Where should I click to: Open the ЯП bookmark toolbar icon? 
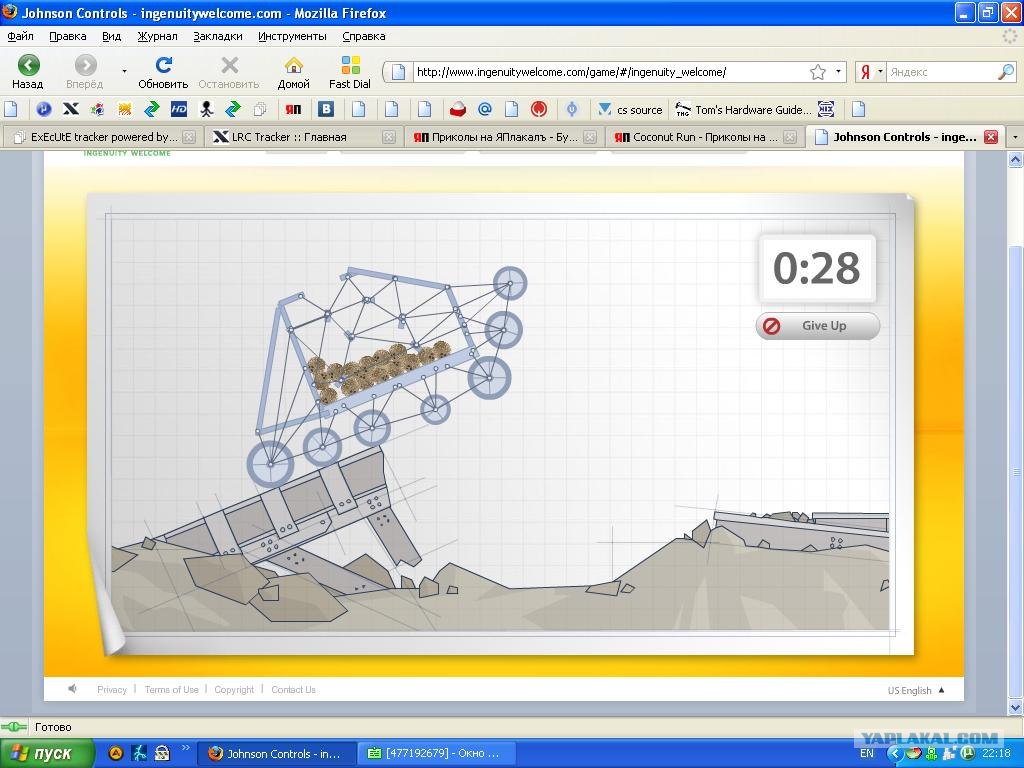pyautogui.click(x=293, y=110)
